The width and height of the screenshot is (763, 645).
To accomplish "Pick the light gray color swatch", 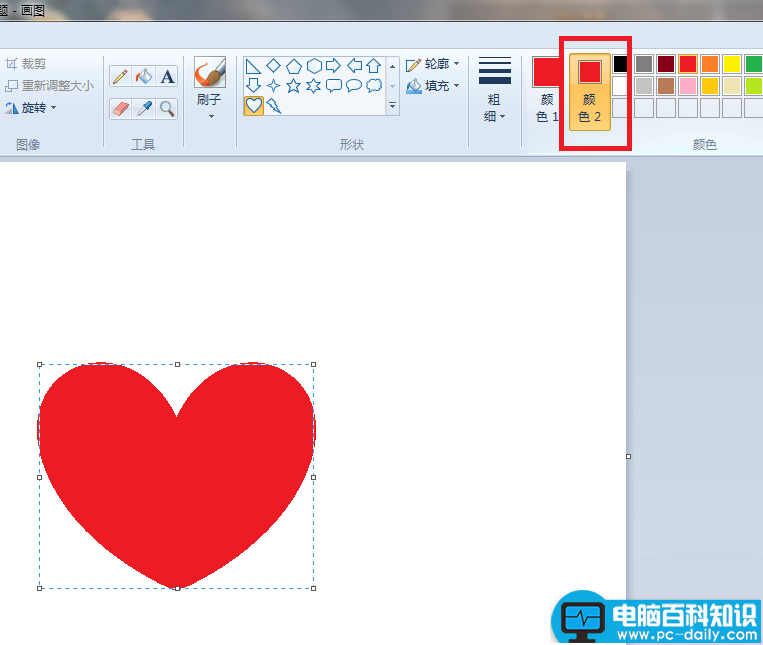I will pos(644,86).
